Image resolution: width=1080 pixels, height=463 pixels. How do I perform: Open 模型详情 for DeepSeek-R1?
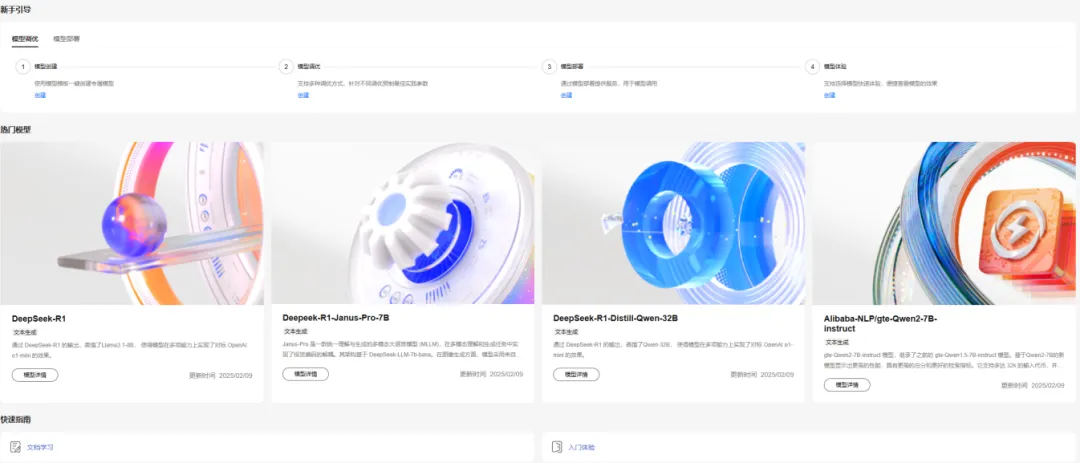pyautogui.click(x=35, y=375)
